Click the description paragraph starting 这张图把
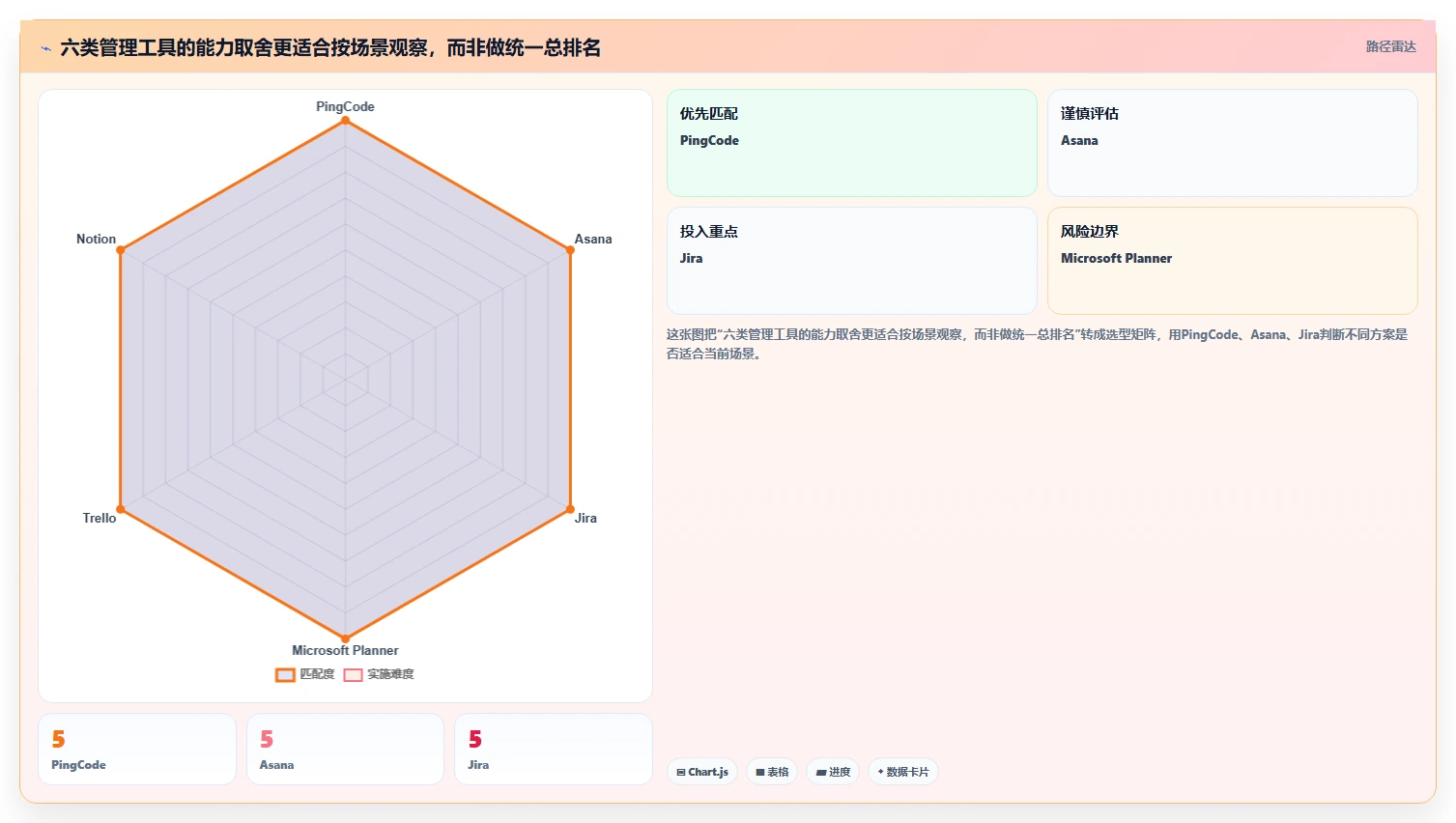1456x823 pixels. 1037,344
